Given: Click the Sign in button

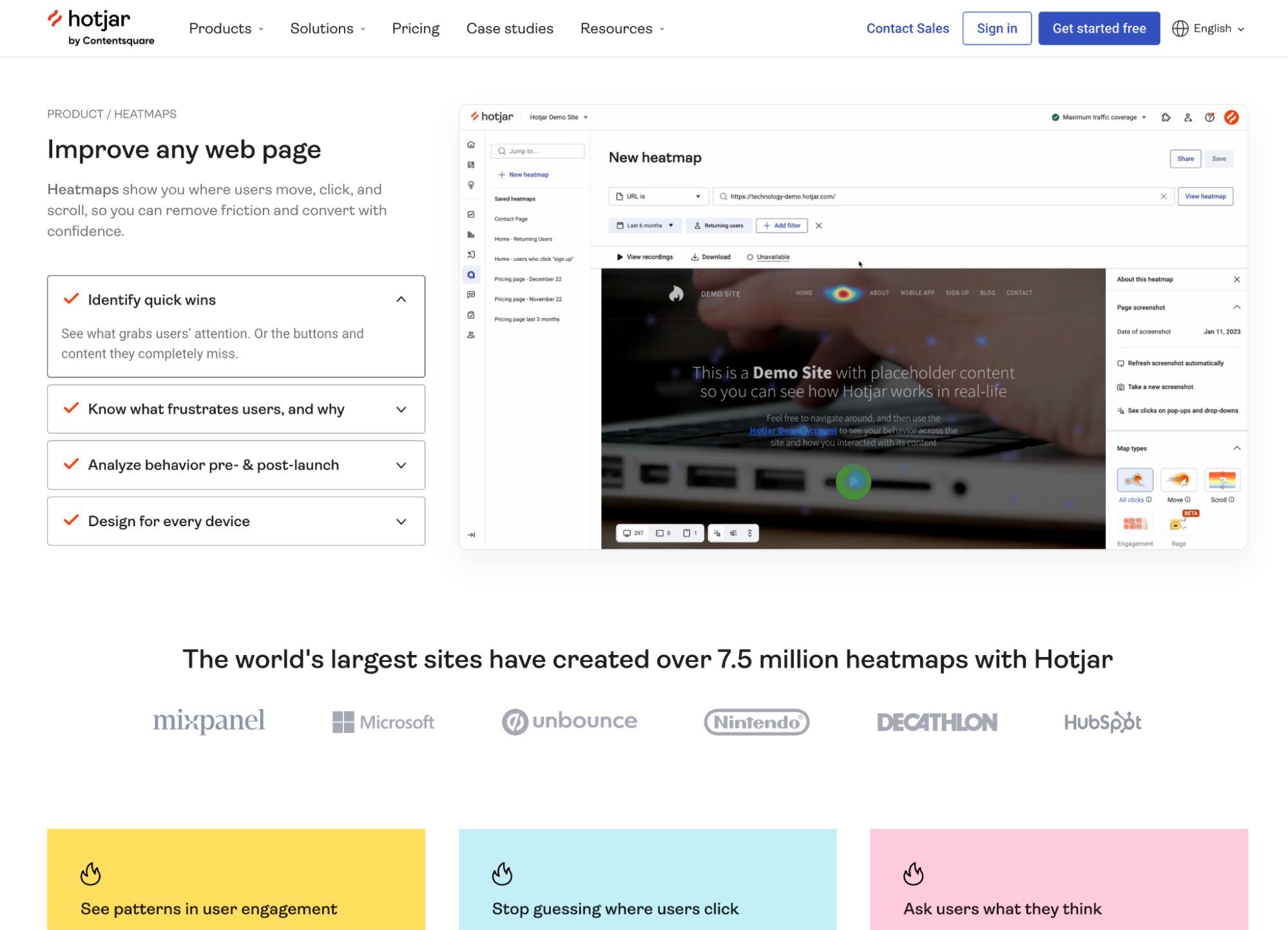Looking at the screenshot, I should coord(997,28).
